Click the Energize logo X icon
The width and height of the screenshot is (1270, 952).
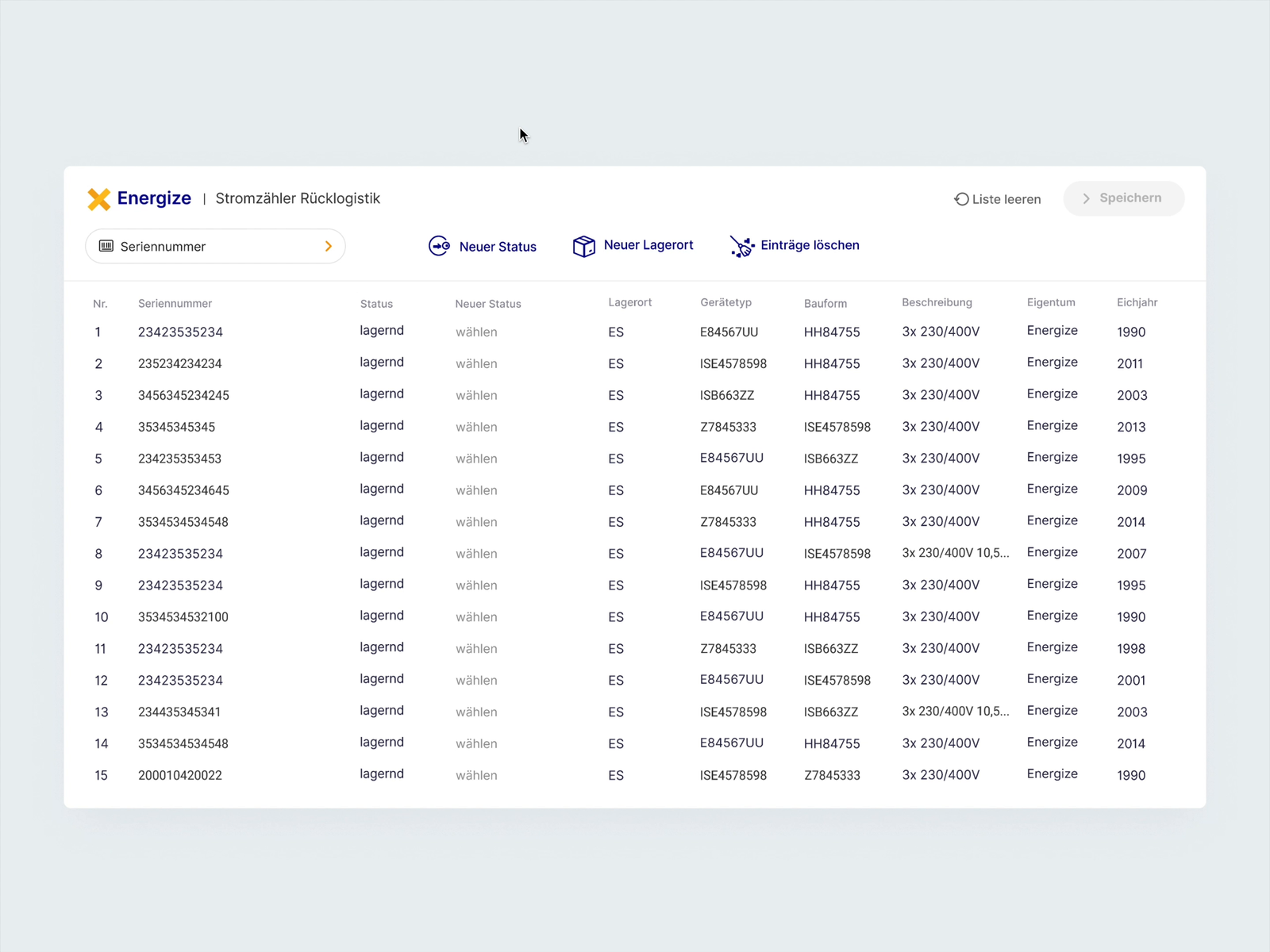click(99, 199)
